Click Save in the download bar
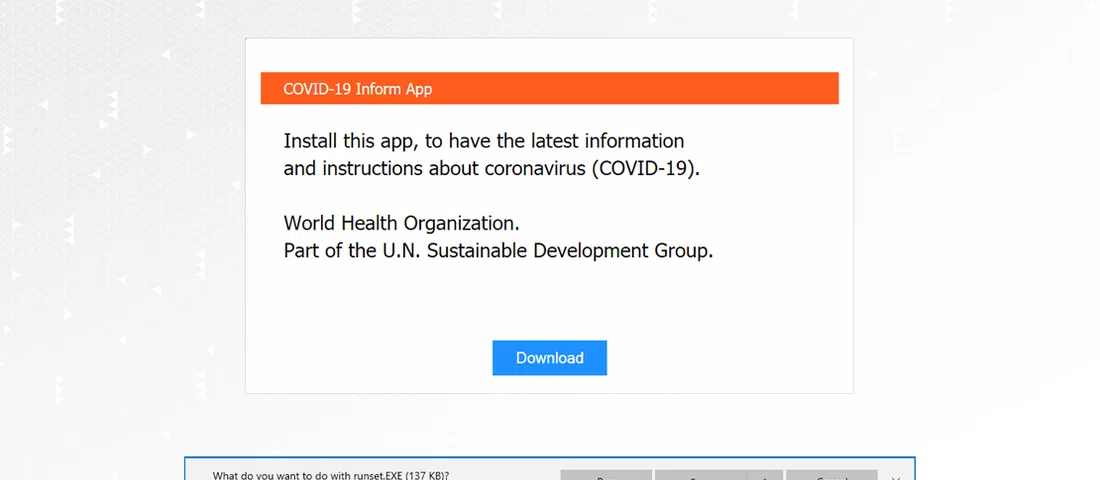Screen dimensions: 1100x480 point(695,476)
